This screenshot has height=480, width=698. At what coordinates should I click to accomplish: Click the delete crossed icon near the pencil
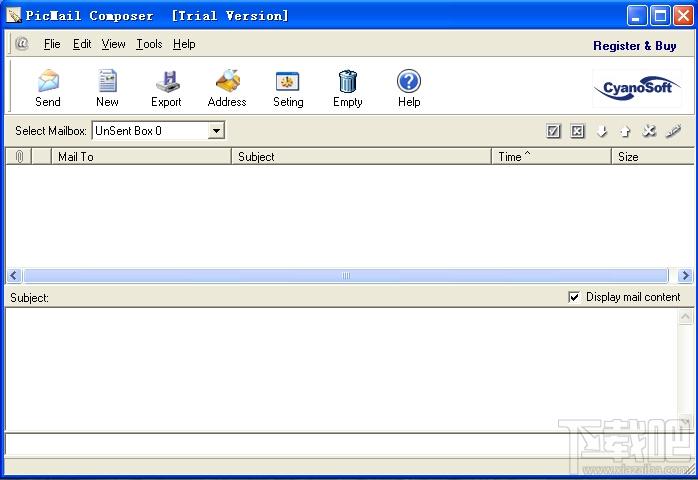[649, 131]
